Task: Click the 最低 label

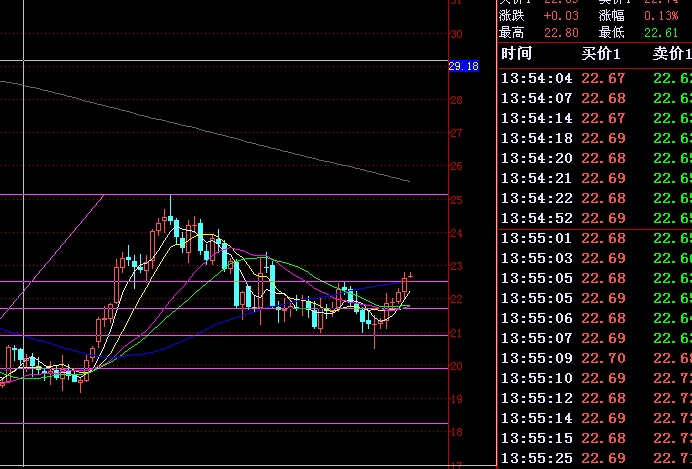Action: coord(611,33)
